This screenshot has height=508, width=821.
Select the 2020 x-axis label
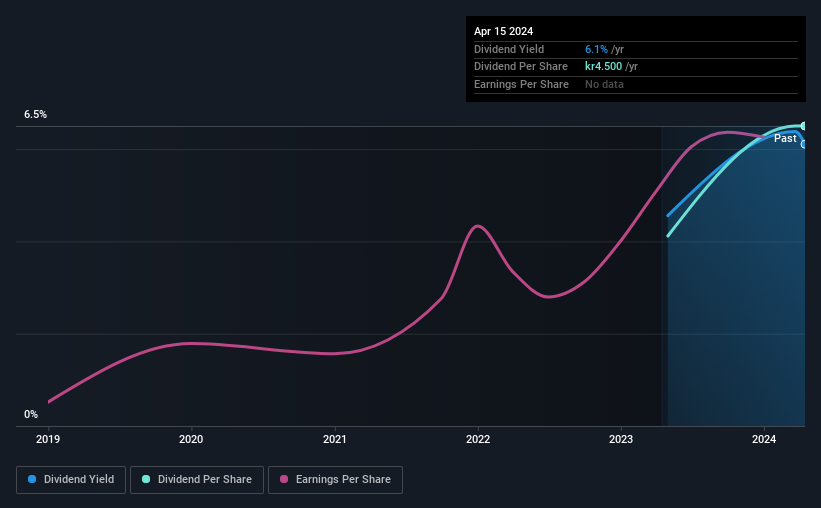[x=191, y=439]
